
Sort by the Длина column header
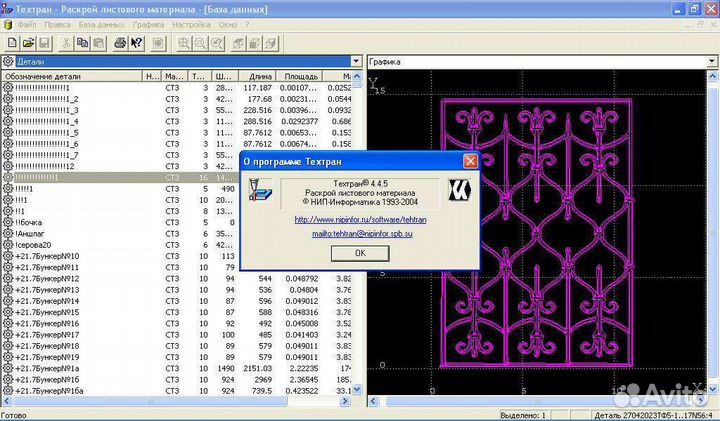point(260,76)
